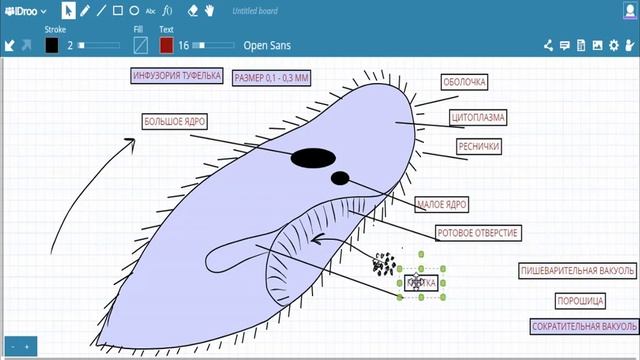
Task: Adjust the text size slider
Action: [x=213, y=45]
